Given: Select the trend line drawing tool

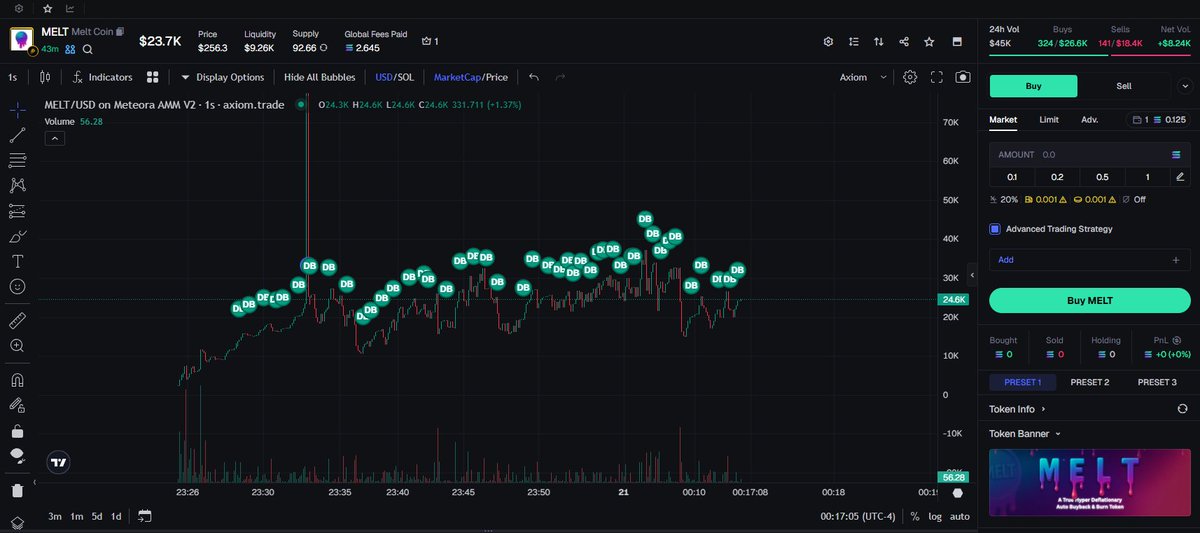Looking at the screenshot, I should tap(17, 134).
